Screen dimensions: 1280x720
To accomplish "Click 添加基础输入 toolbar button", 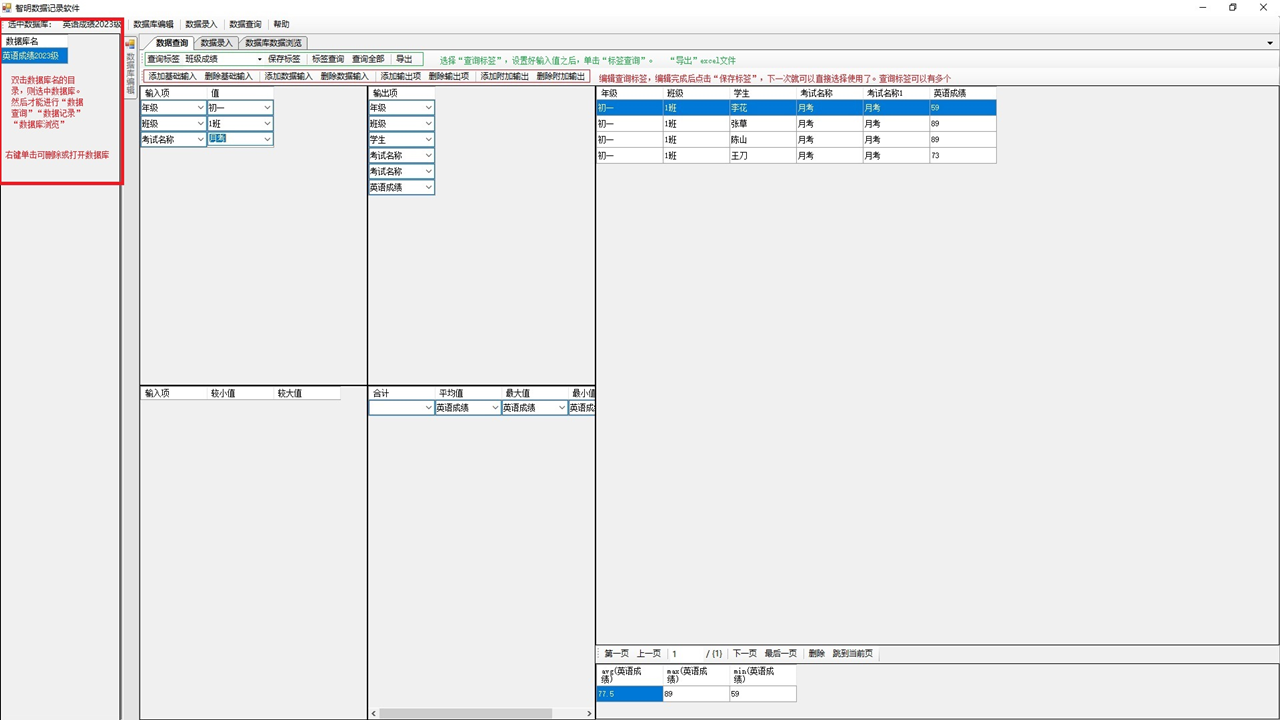I will [172, 76].
